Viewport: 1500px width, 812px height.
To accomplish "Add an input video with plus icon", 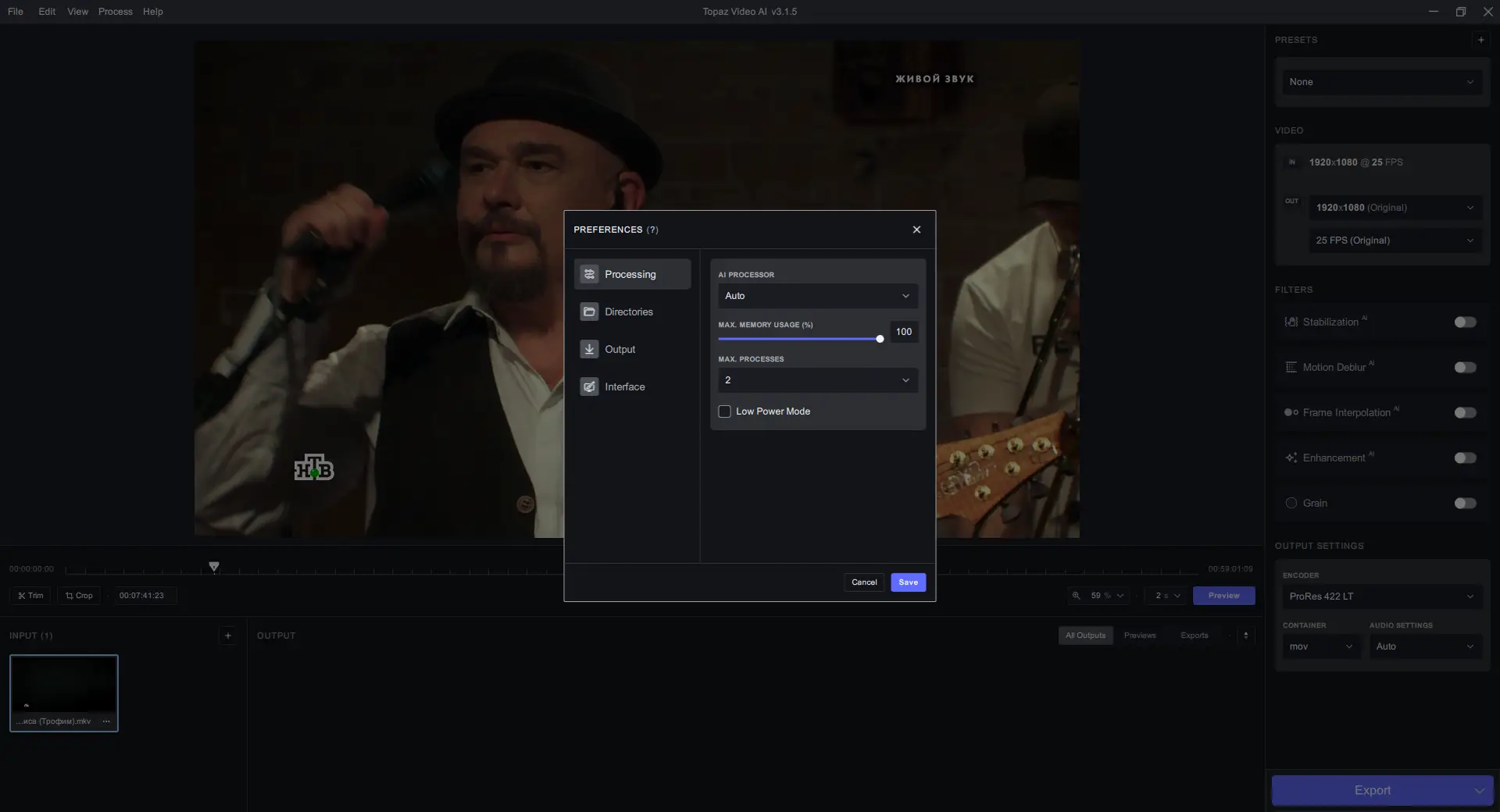I will [x=228, y=636].
